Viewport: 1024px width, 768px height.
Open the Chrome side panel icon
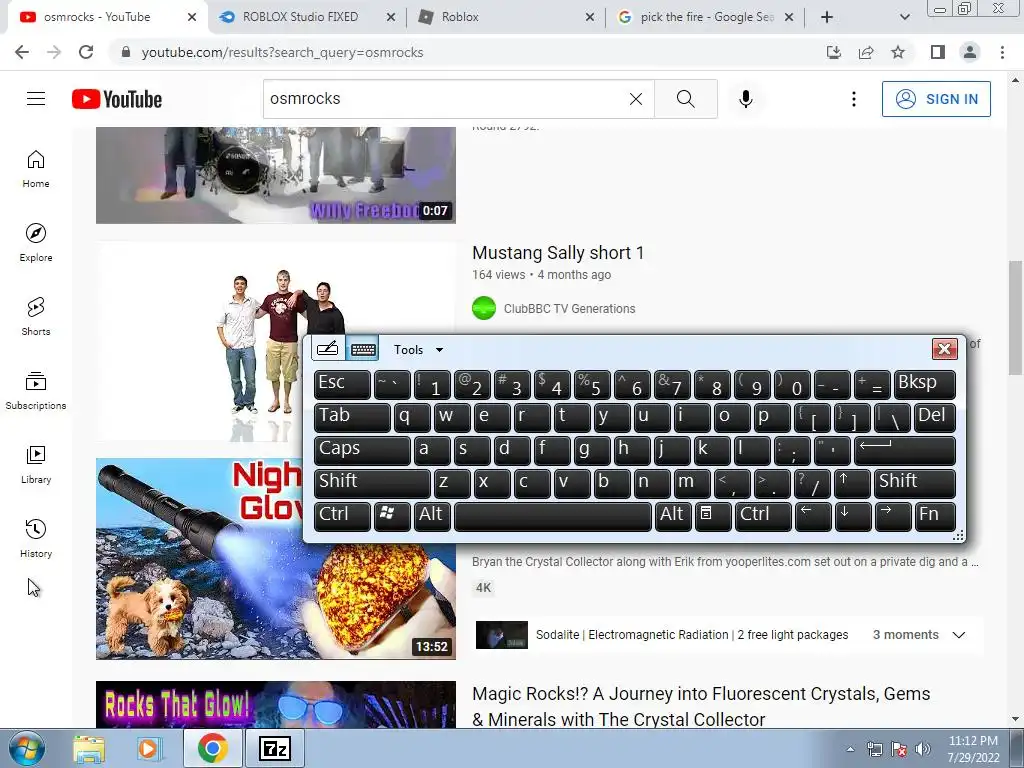point(938,52)
